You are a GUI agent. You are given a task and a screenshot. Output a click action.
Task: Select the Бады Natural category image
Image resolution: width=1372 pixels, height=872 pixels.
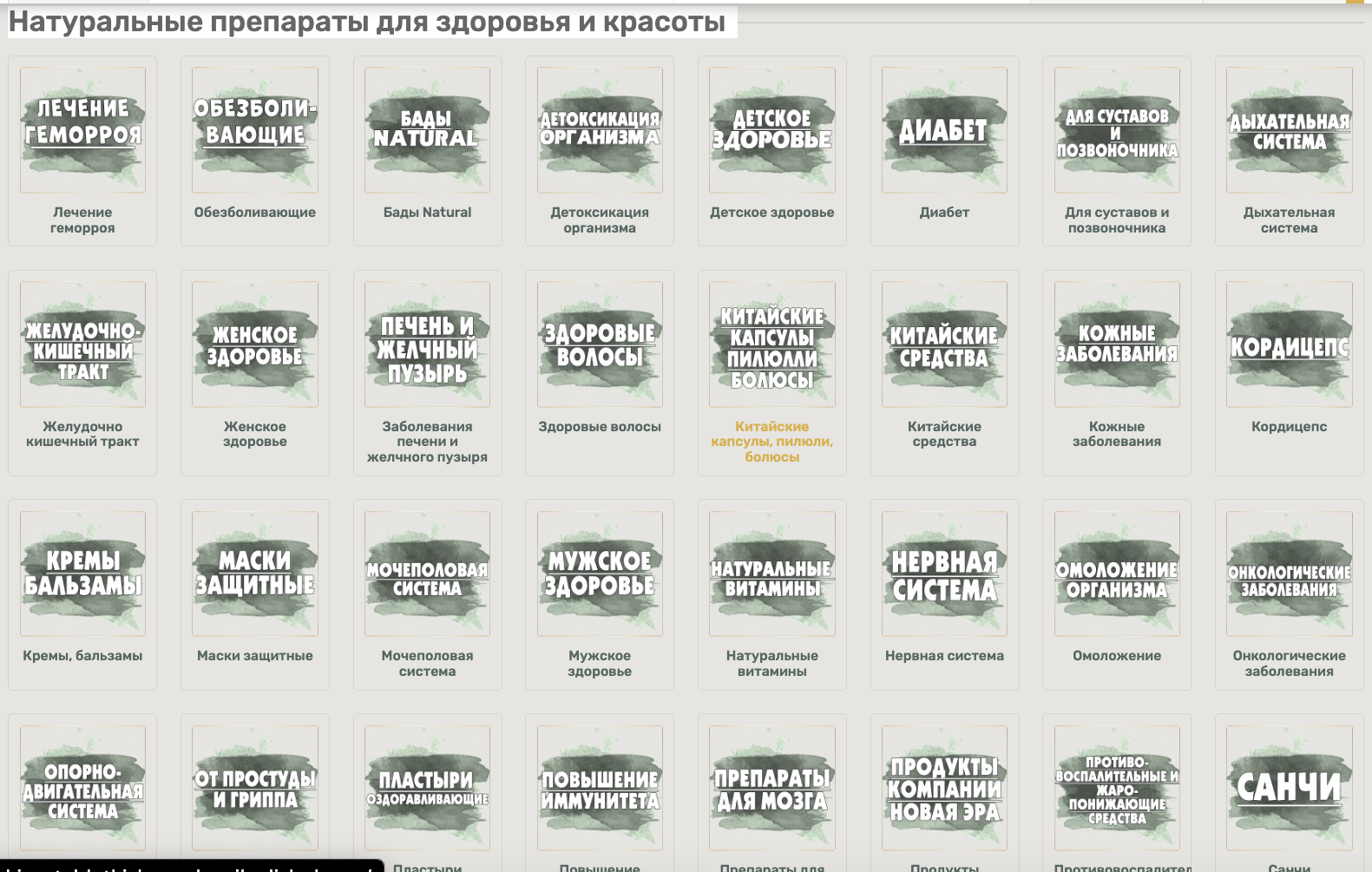427,130
